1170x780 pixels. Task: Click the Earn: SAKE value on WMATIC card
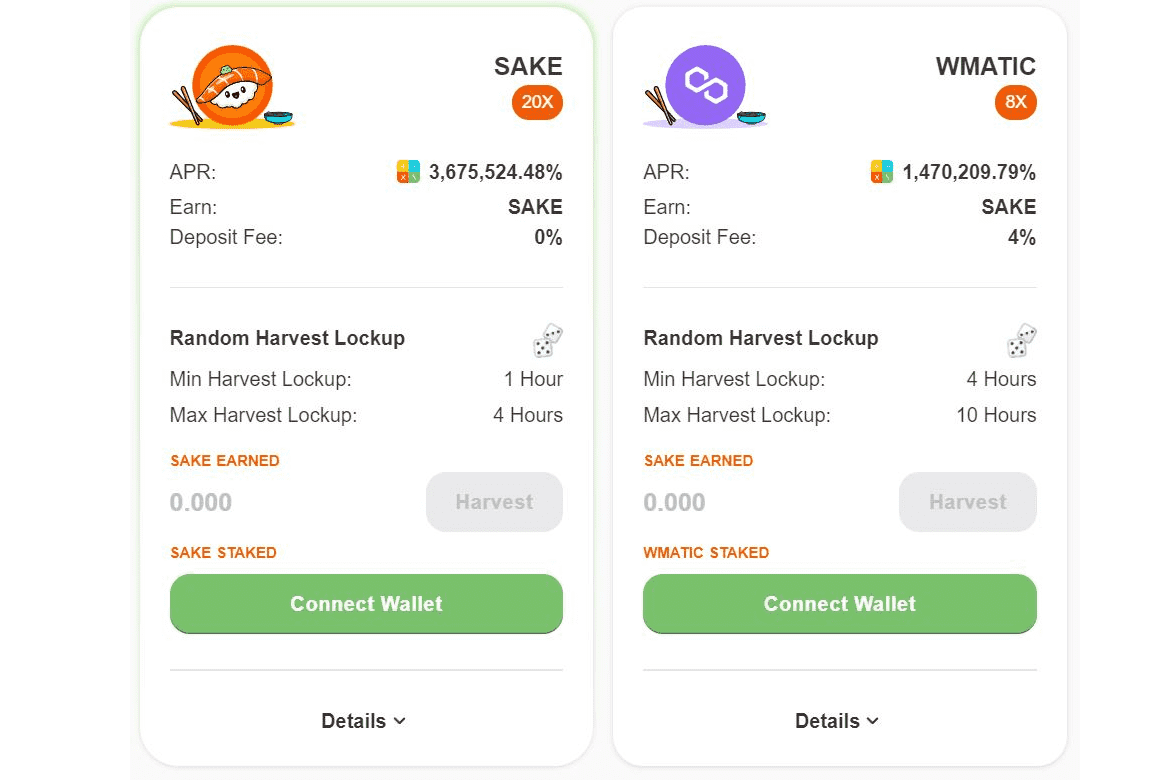pos(1008,206)
